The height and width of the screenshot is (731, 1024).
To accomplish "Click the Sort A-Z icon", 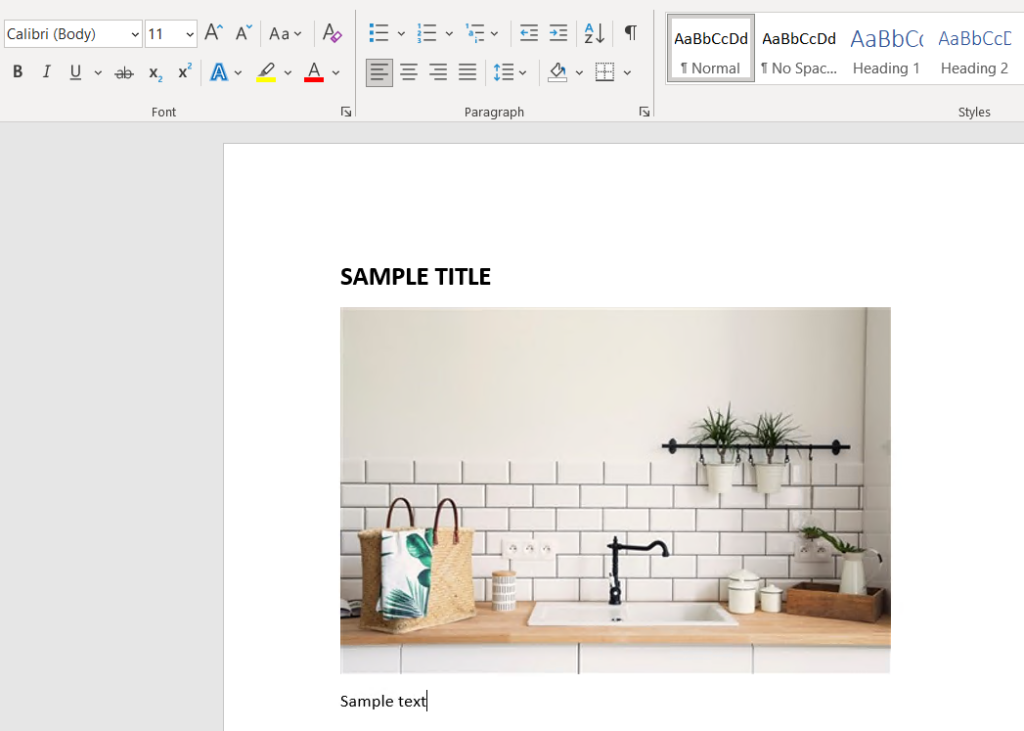I will coord(594,34).
